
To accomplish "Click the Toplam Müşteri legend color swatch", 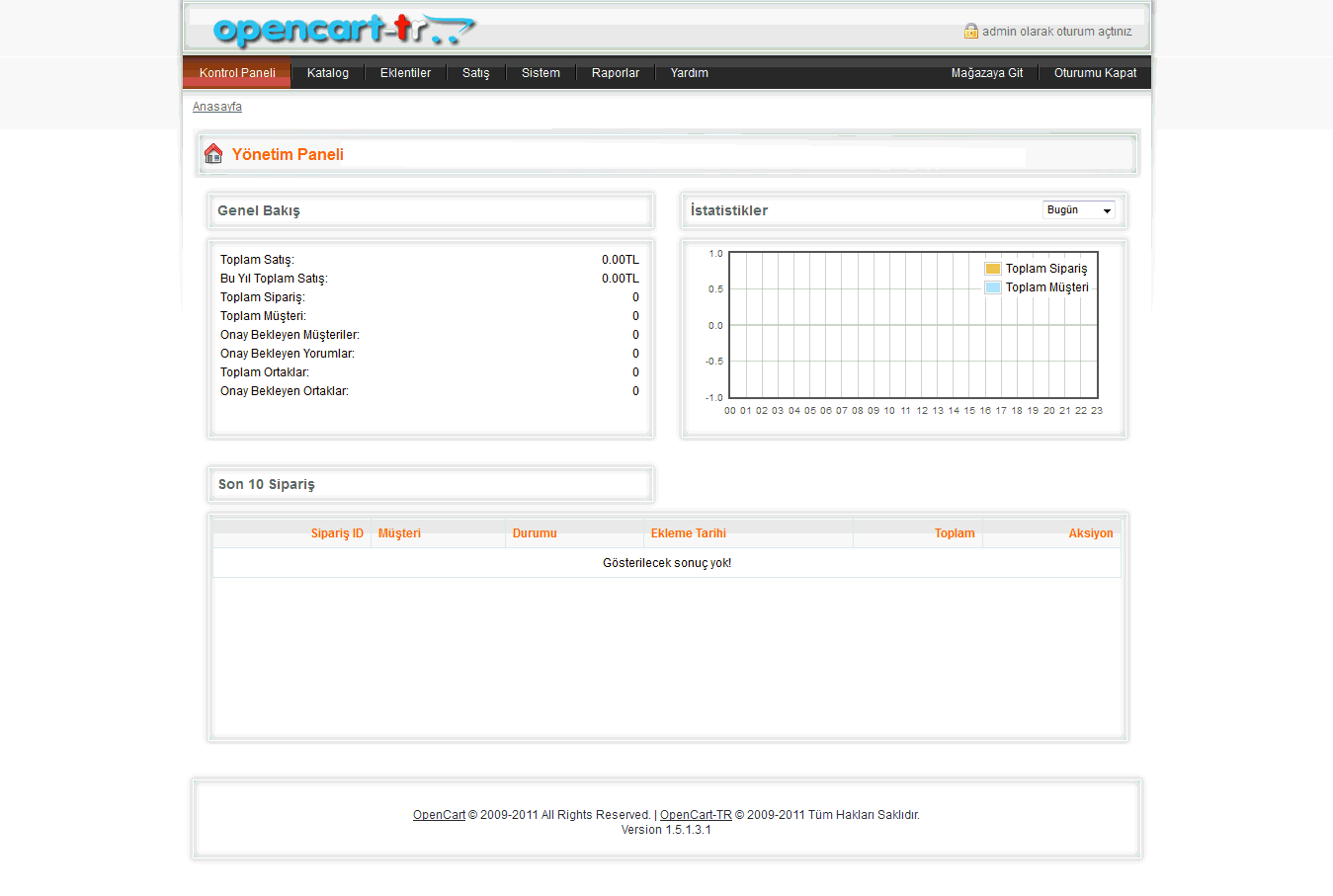I will (x=992, y=287).
